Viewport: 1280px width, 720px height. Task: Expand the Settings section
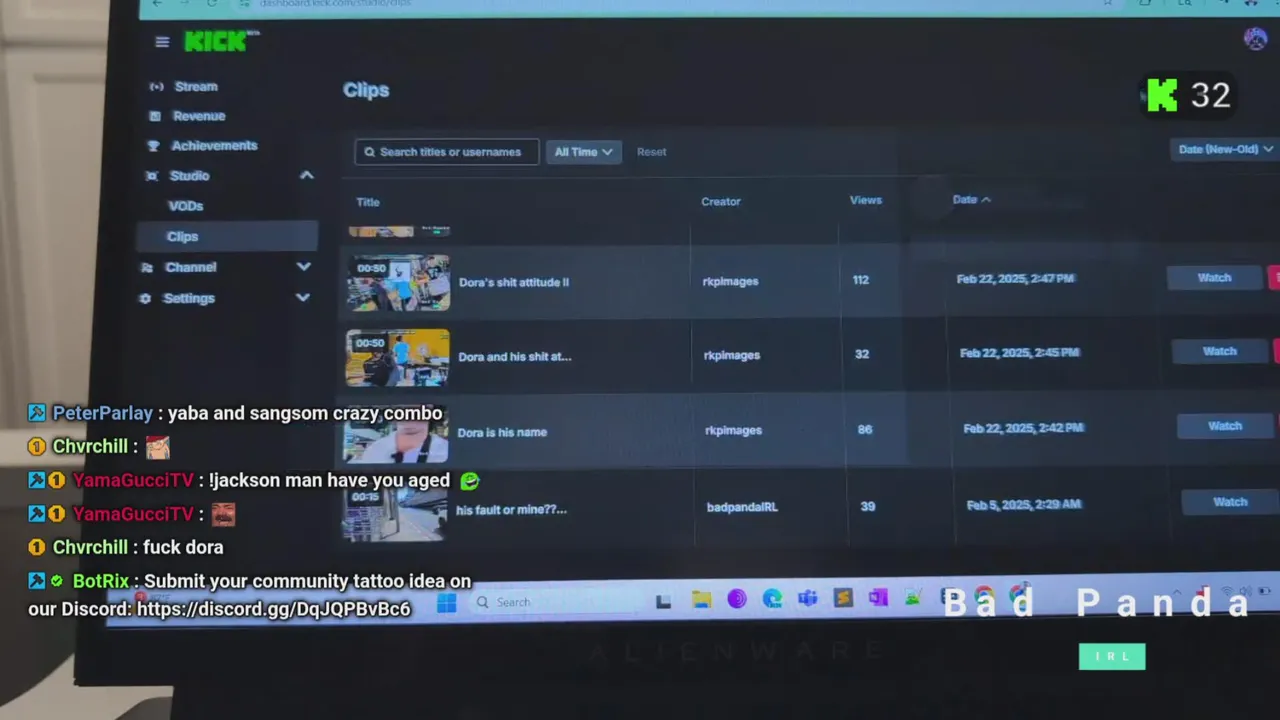pos(303,298)
